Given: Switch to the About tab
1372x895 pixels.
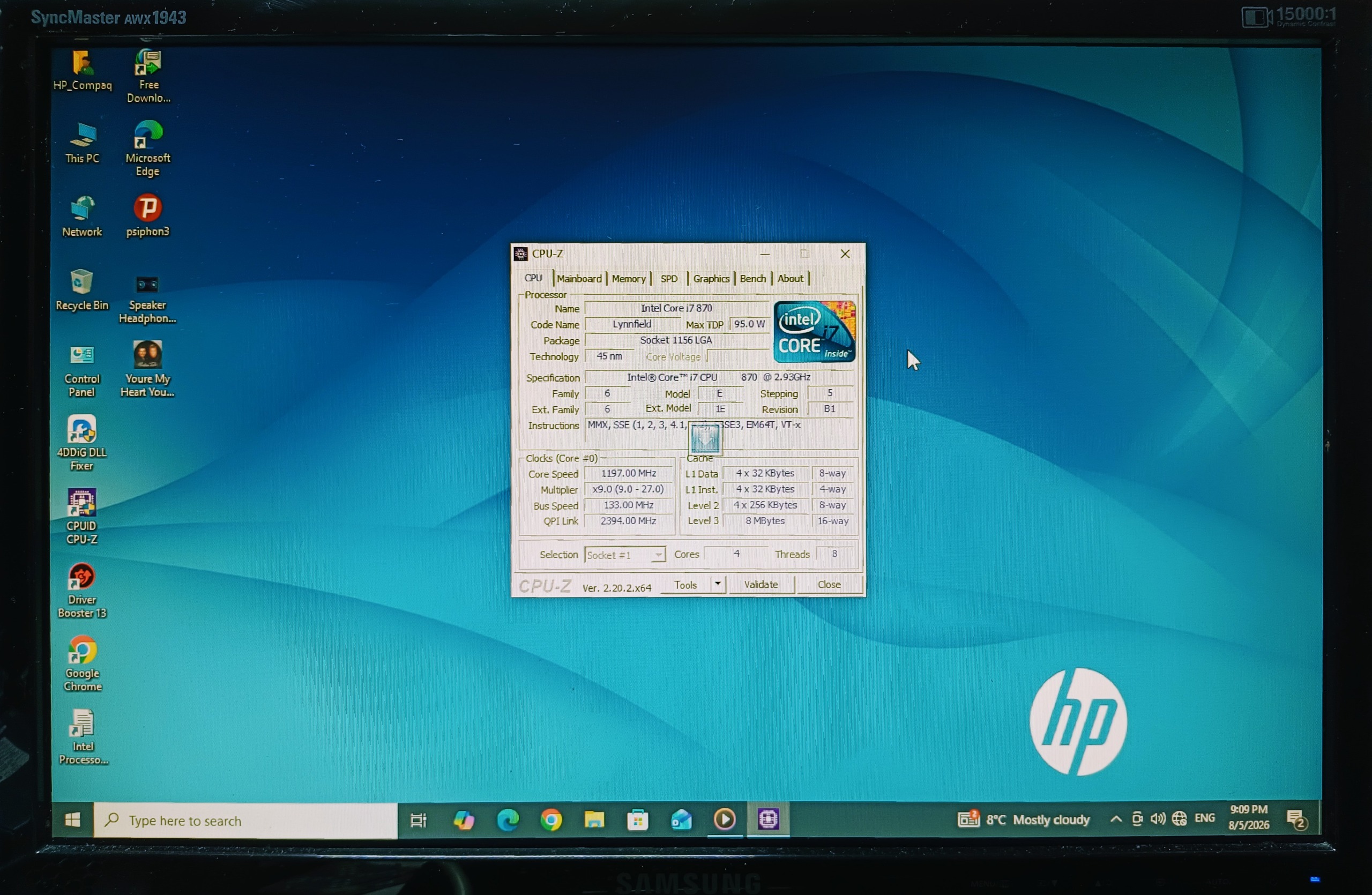Looking at the screenshot, I should click(x=791, y=278).
